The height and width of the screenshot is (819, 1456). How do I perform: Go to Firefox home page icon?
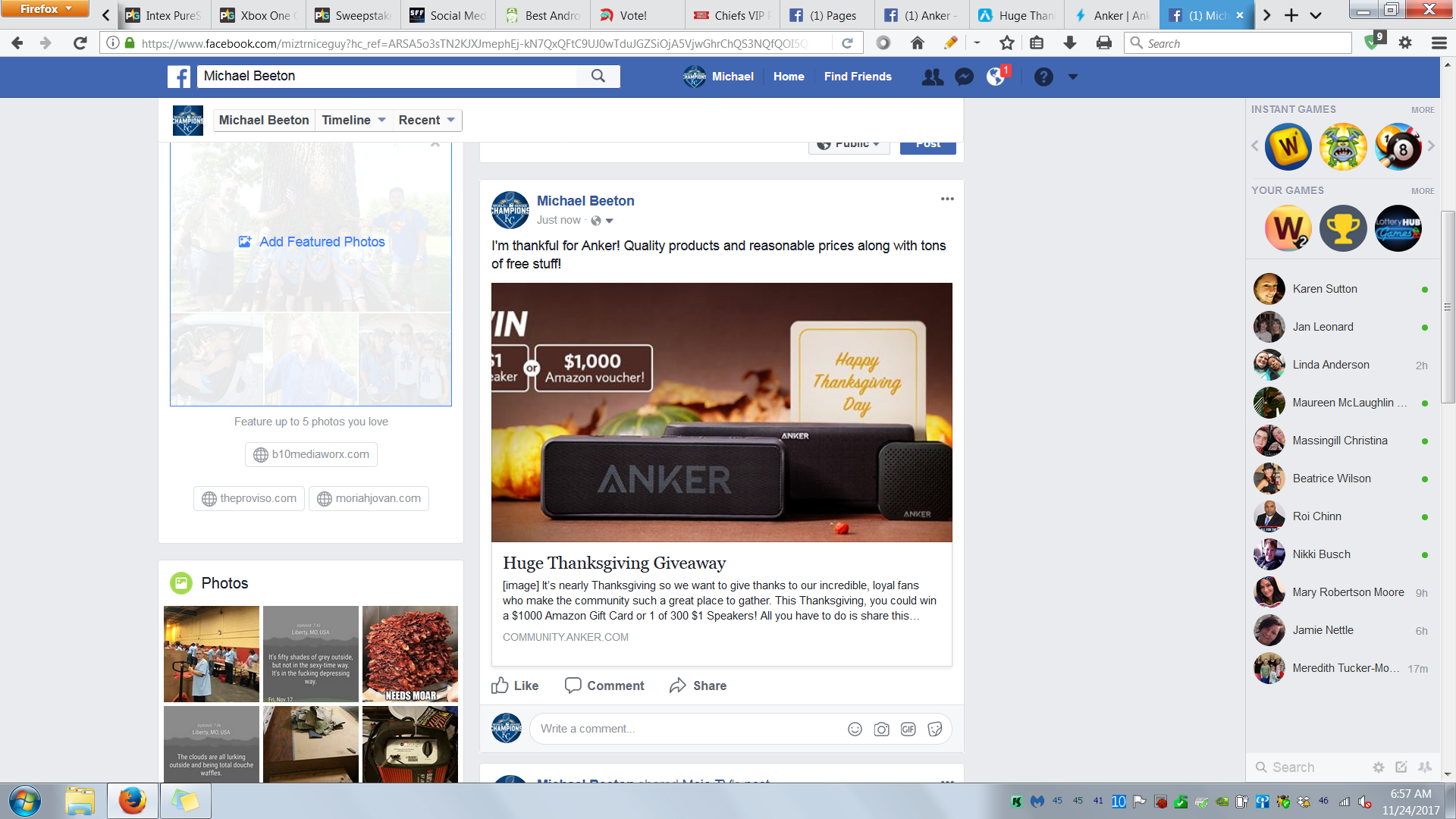(x=917, y=43)
